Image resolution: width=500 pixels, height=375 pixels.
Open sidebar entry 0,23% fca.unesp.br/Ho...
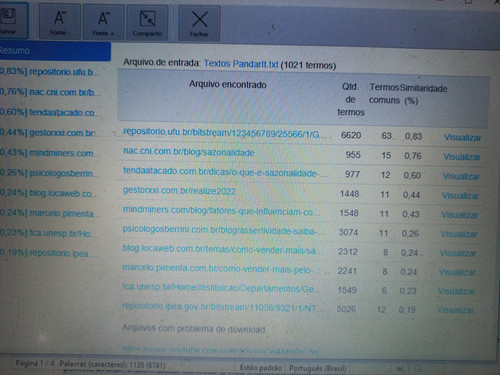coord(48,233)
